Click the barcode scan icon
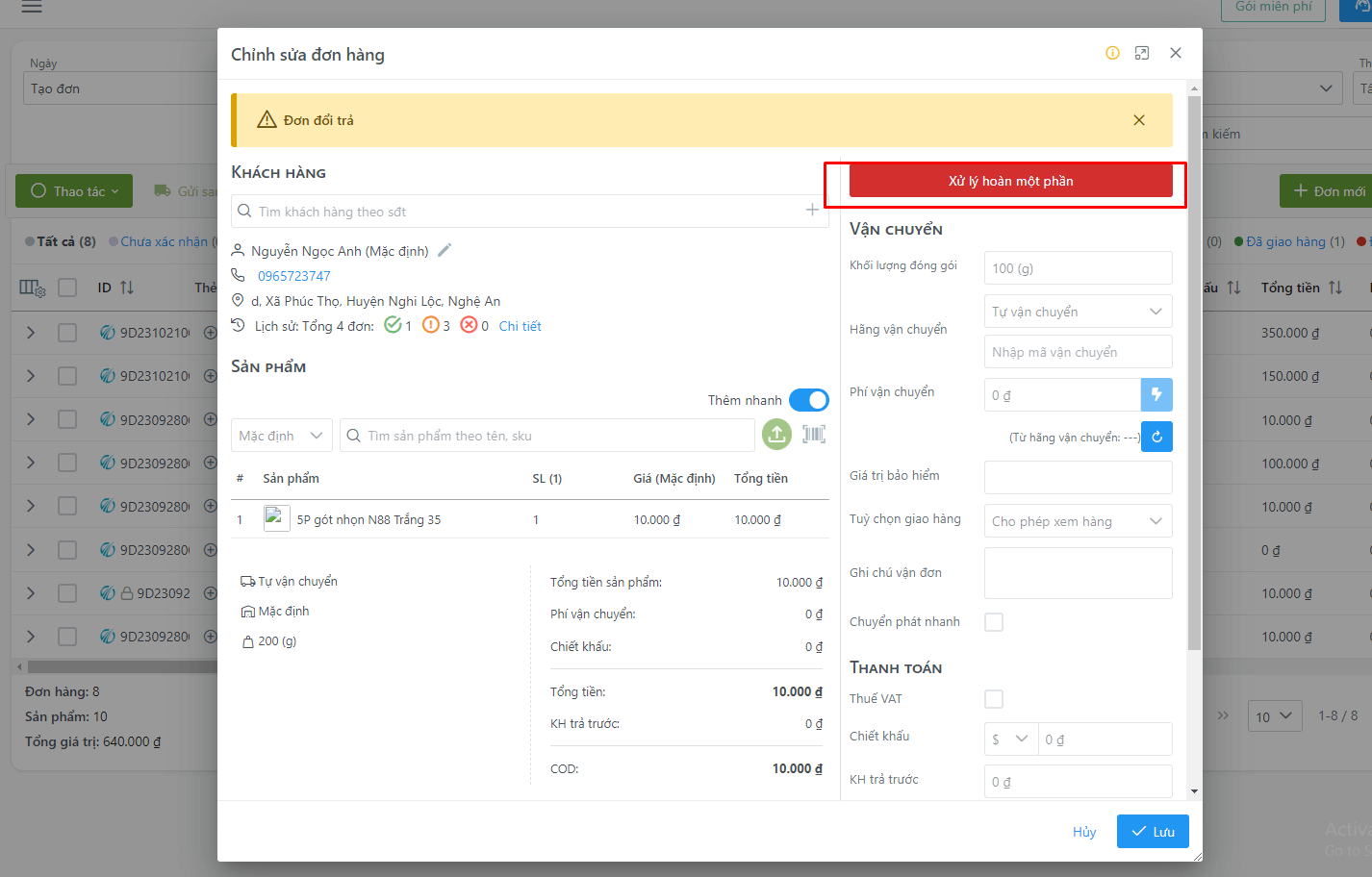 (814, 435)
